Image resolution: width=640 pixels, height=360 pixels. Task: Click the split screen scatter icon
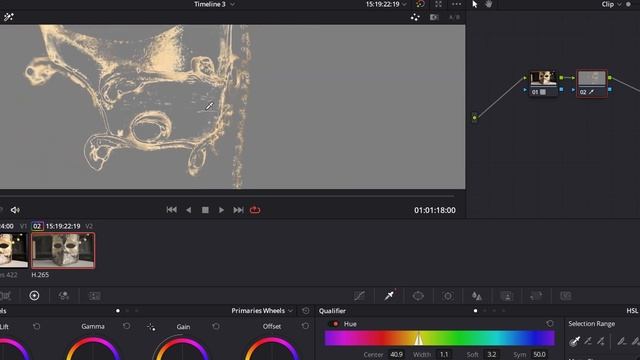click(x=415, y=17)
